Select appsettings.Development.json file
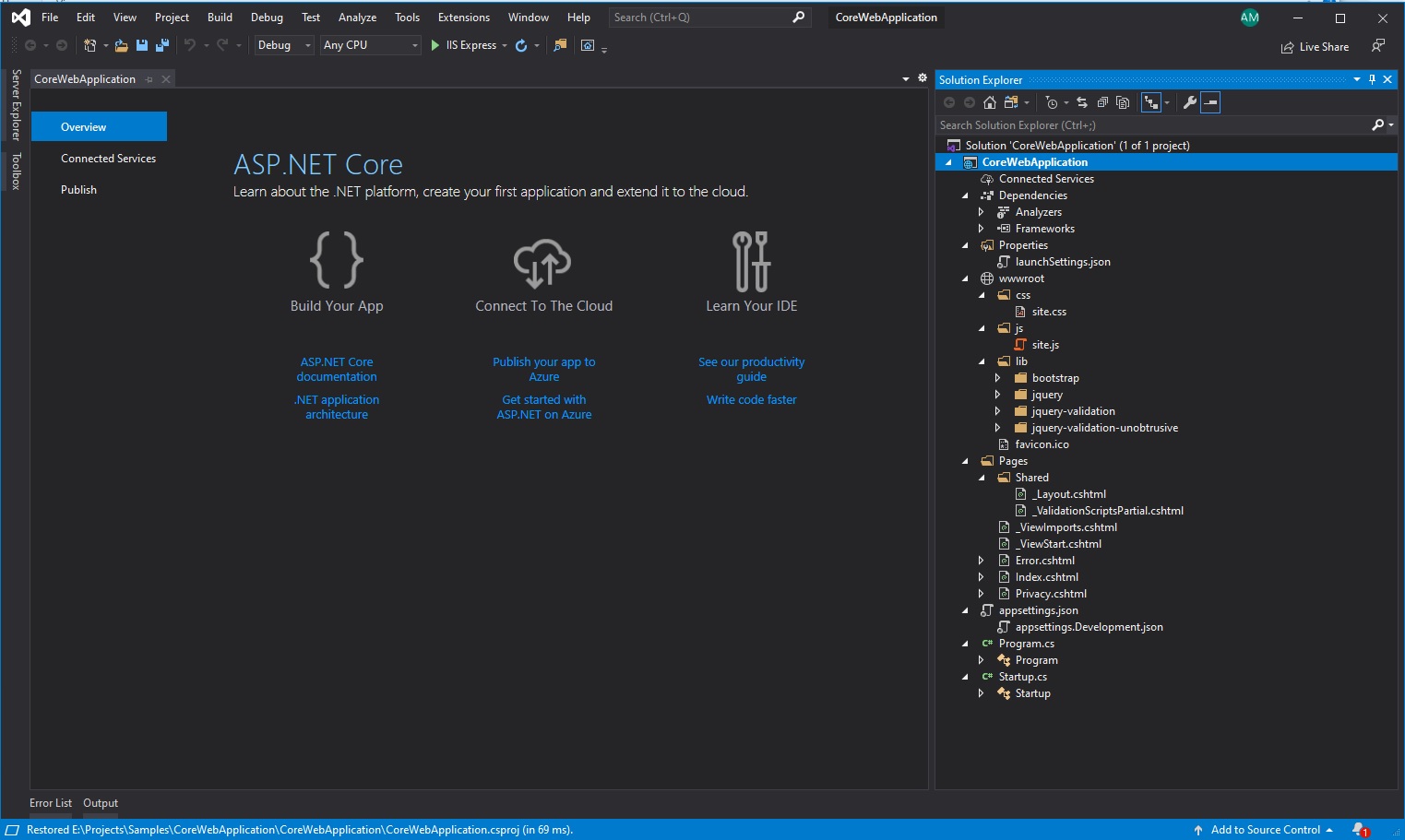Image resolution: width=1405 pixels, height=840 pixels. pyautogui.click(x=1089, y=627)
